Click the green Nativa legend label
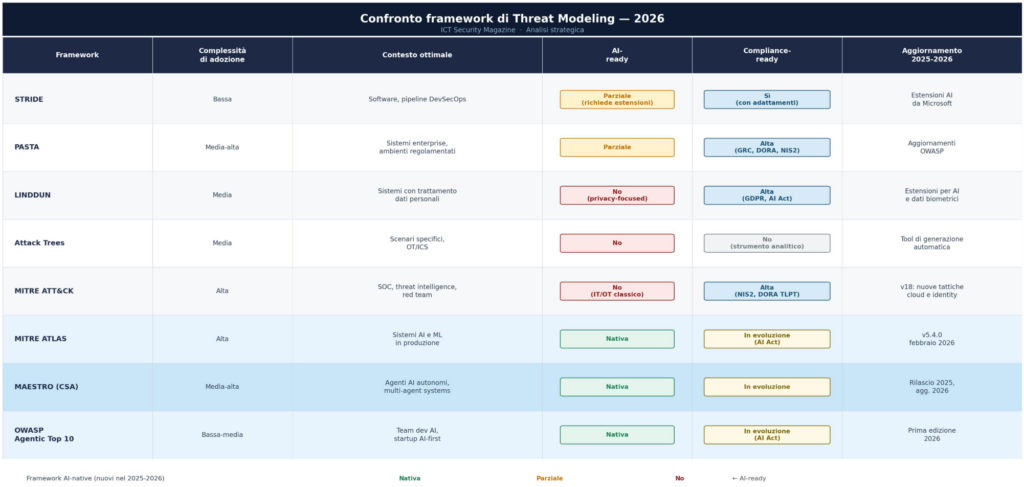 pyautogui.click(x=409, y=479)
